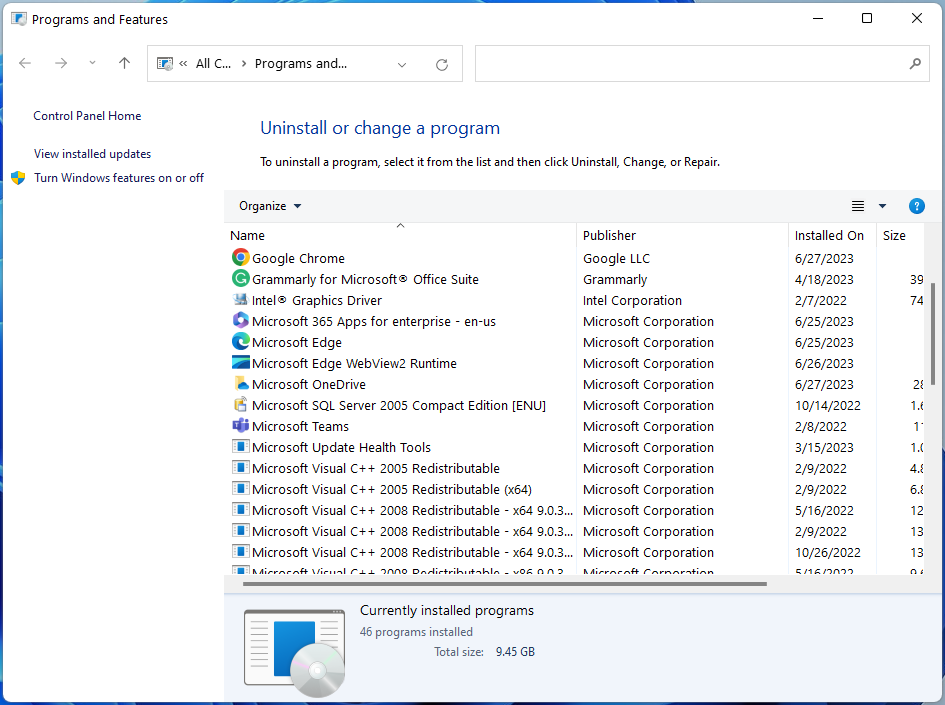Sort by the Name column header
Image resolution: width=945 pixels, height=705 pixels.
[400, 235]
